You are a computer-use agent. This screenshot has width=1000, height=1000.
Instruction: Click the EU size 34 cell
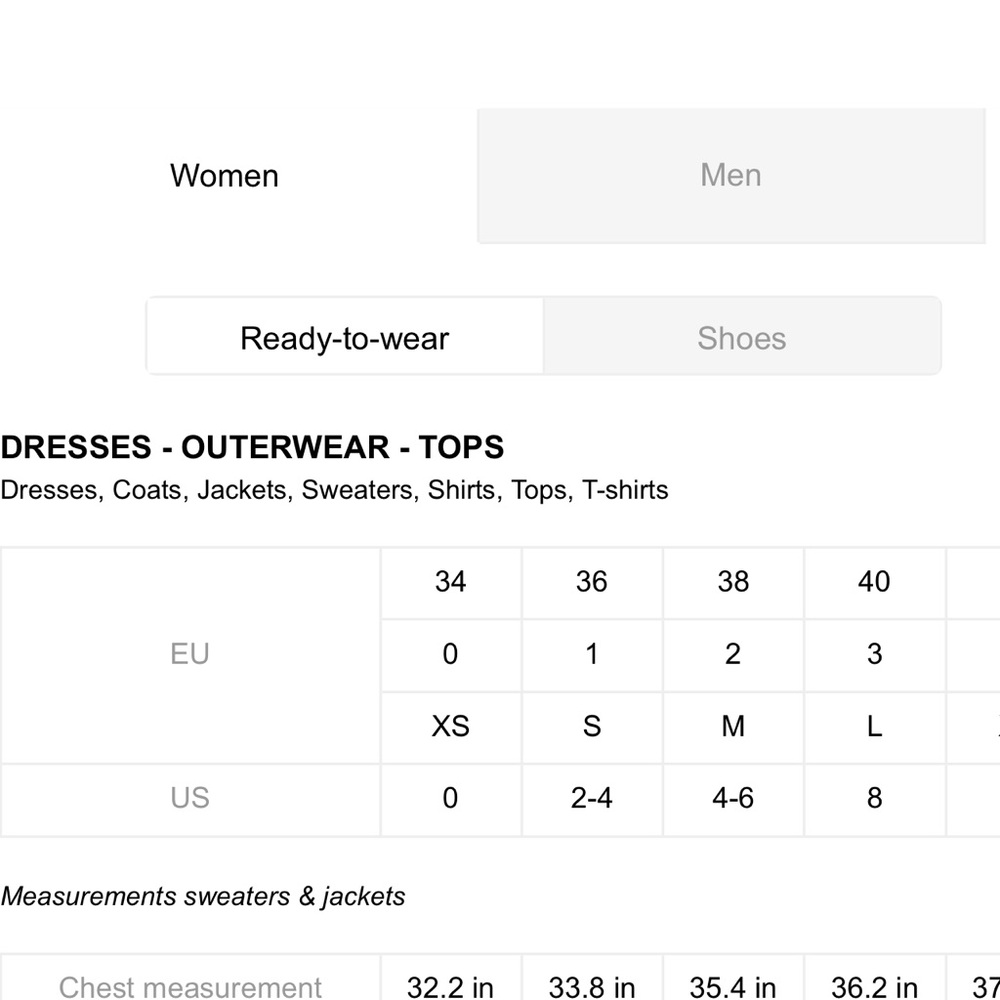(451, 582)
